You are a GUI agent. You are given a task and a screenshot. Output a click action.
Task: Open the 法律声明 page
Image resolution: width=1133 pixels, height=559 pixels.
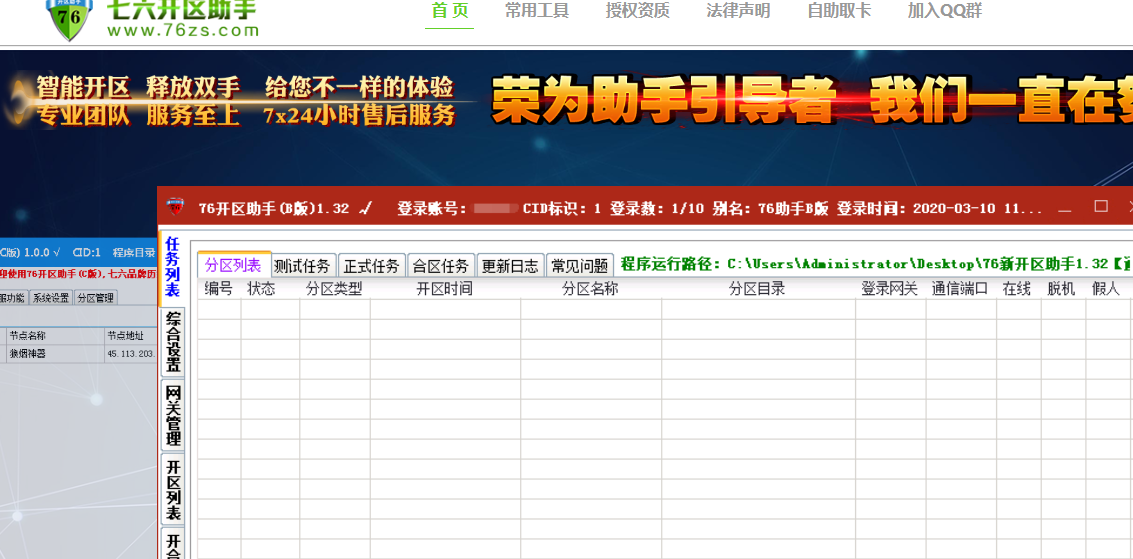click(x=738, y=11)
